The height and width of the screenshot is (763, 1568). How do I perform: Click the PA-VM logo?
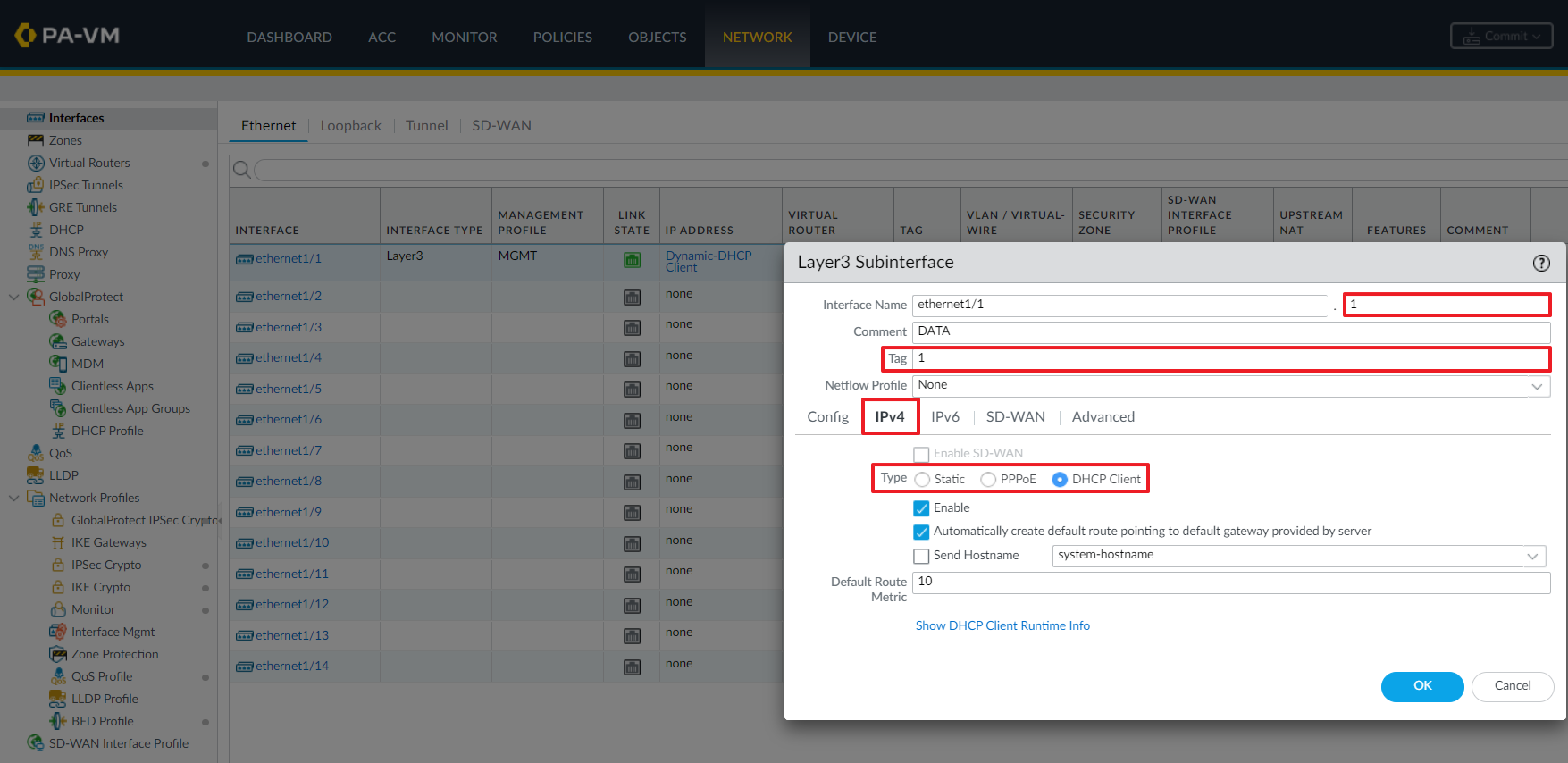pyautogui.click(x=67, y=36)
